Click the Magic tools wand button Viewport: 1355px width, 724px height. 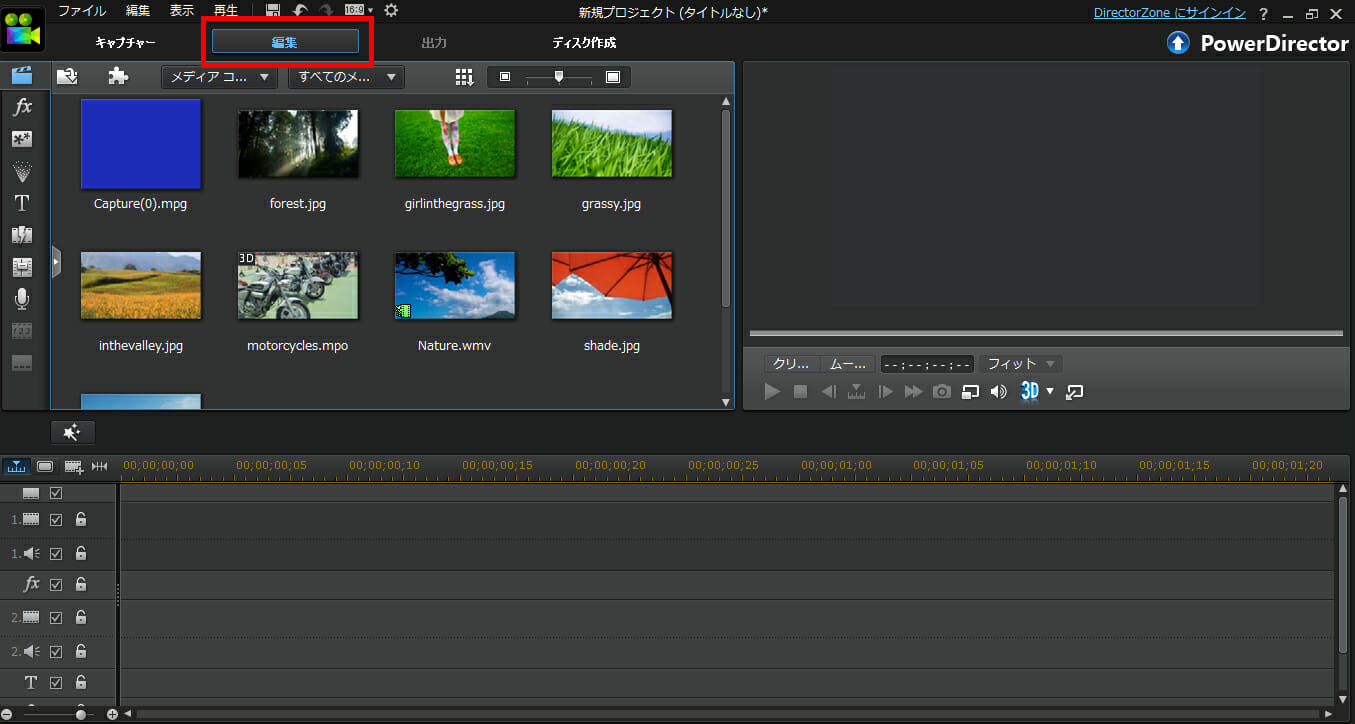[73, 432]
